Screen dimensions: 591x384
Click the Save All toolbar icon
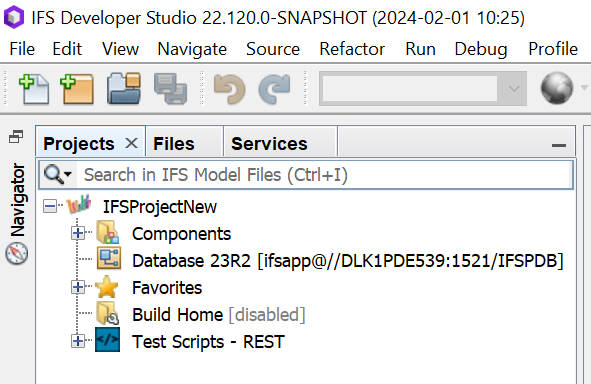(170, 89)
